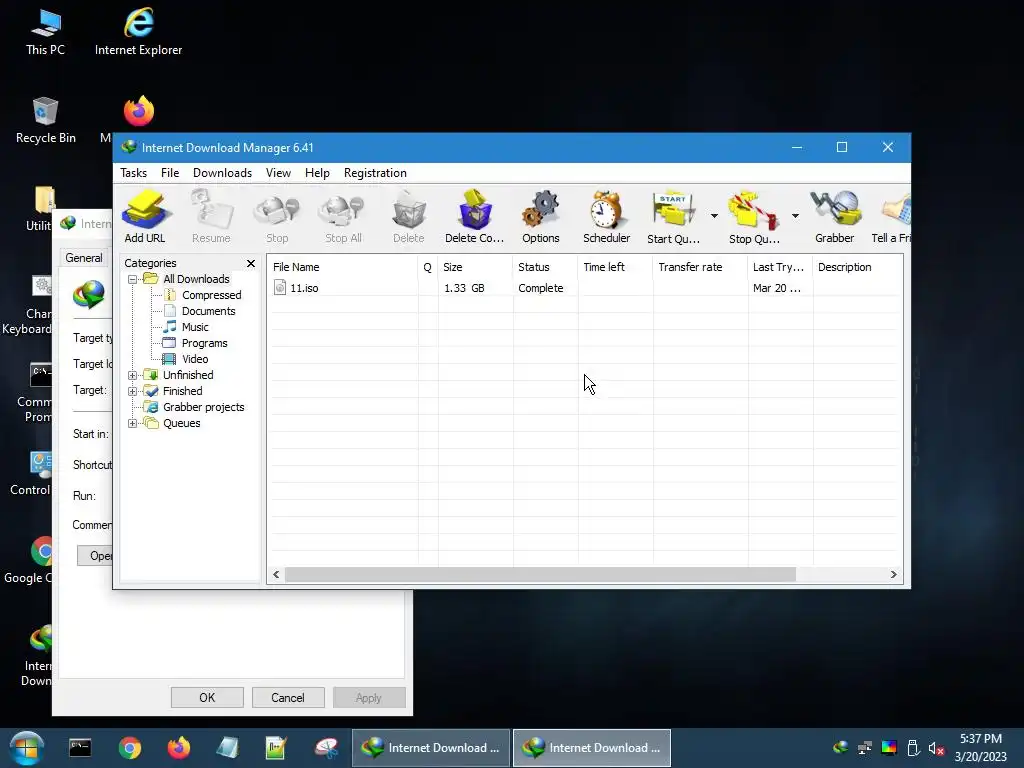Select the 11.iso download row
Image resolution: width=1024 pixels, height=768 pixels.
pyautogui.click(x=586, y=288)
